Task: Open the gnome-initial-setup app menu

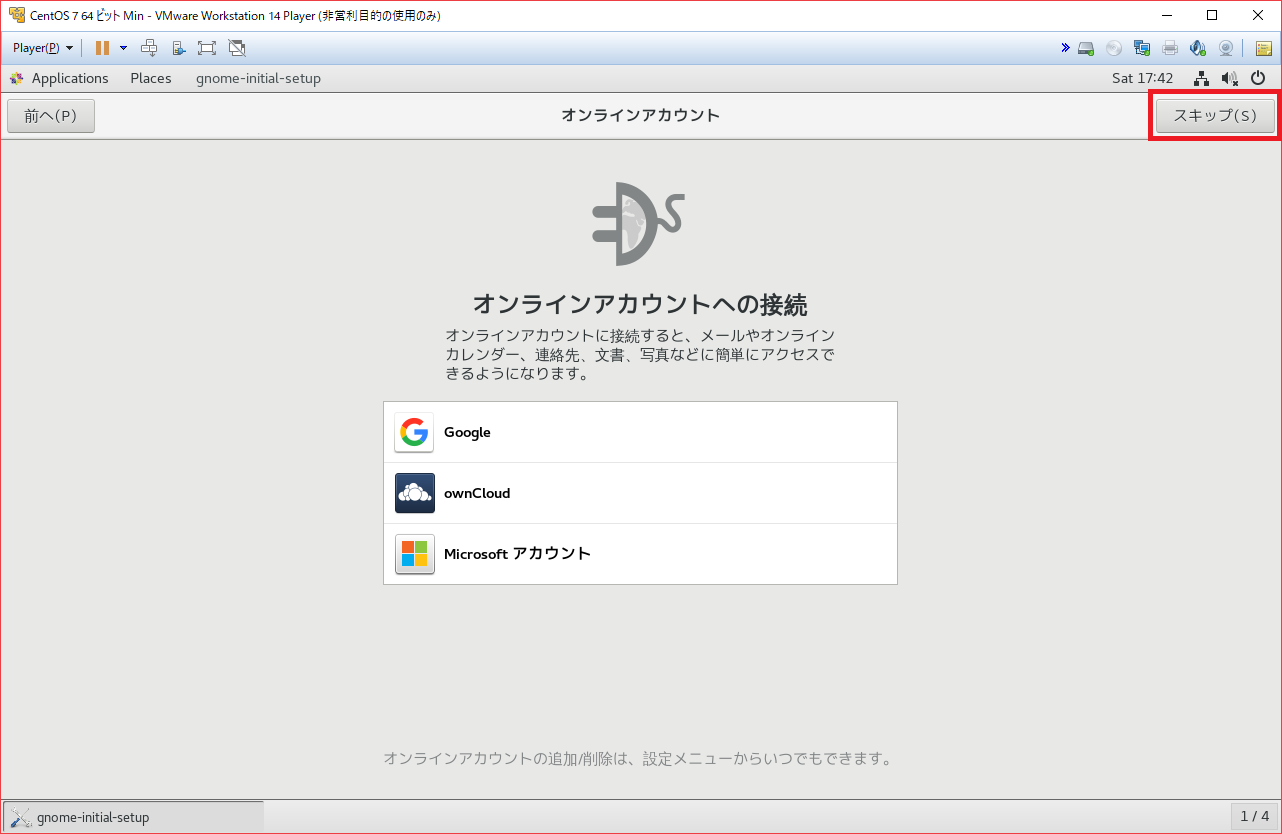Action: pos(258,78)
